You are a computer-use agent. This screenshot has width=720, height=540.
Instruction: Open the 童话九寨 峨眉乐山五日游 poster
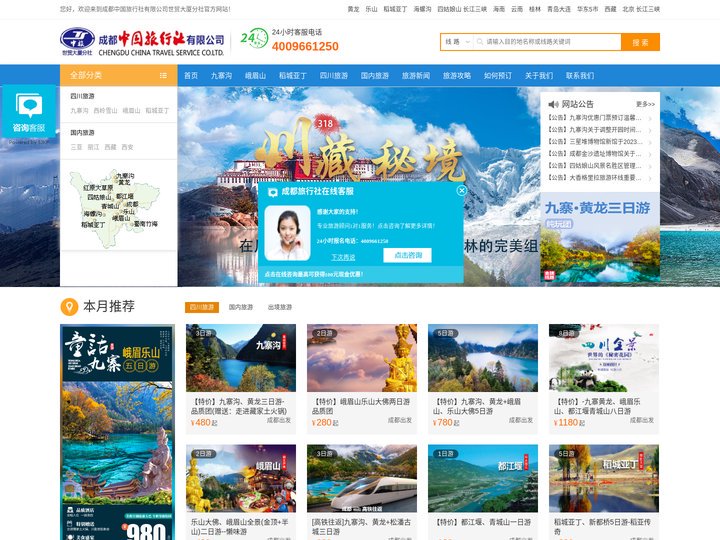(118, 432)
